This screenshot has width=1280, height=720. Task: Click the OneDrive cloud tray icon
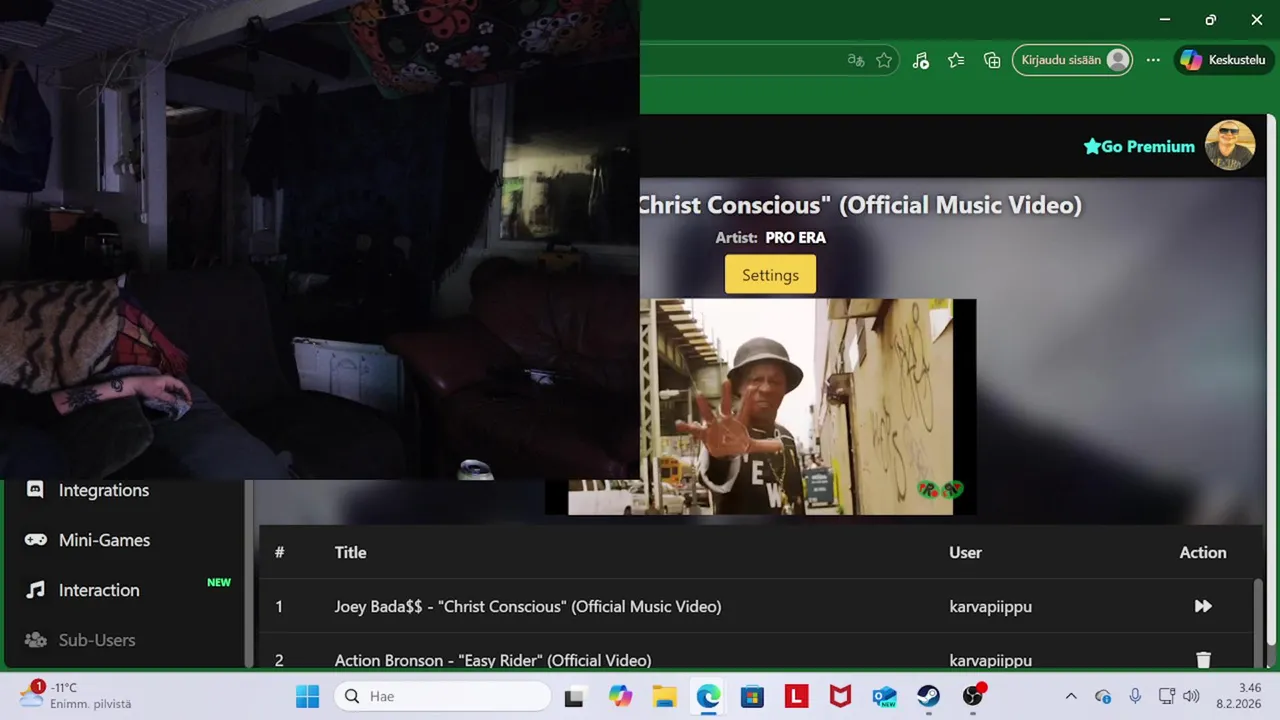coord(1103,696)
